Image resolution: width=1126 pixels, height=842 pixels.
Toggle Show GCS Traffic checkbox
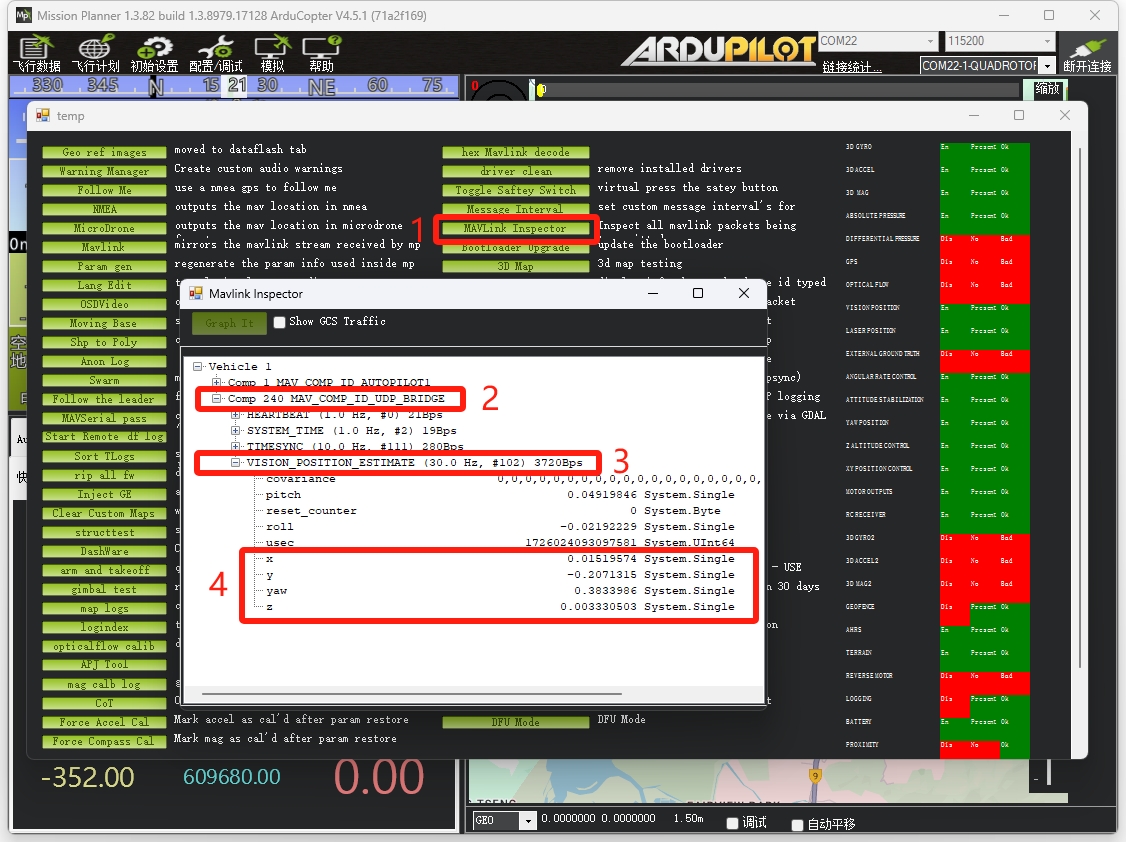[279, 322]
